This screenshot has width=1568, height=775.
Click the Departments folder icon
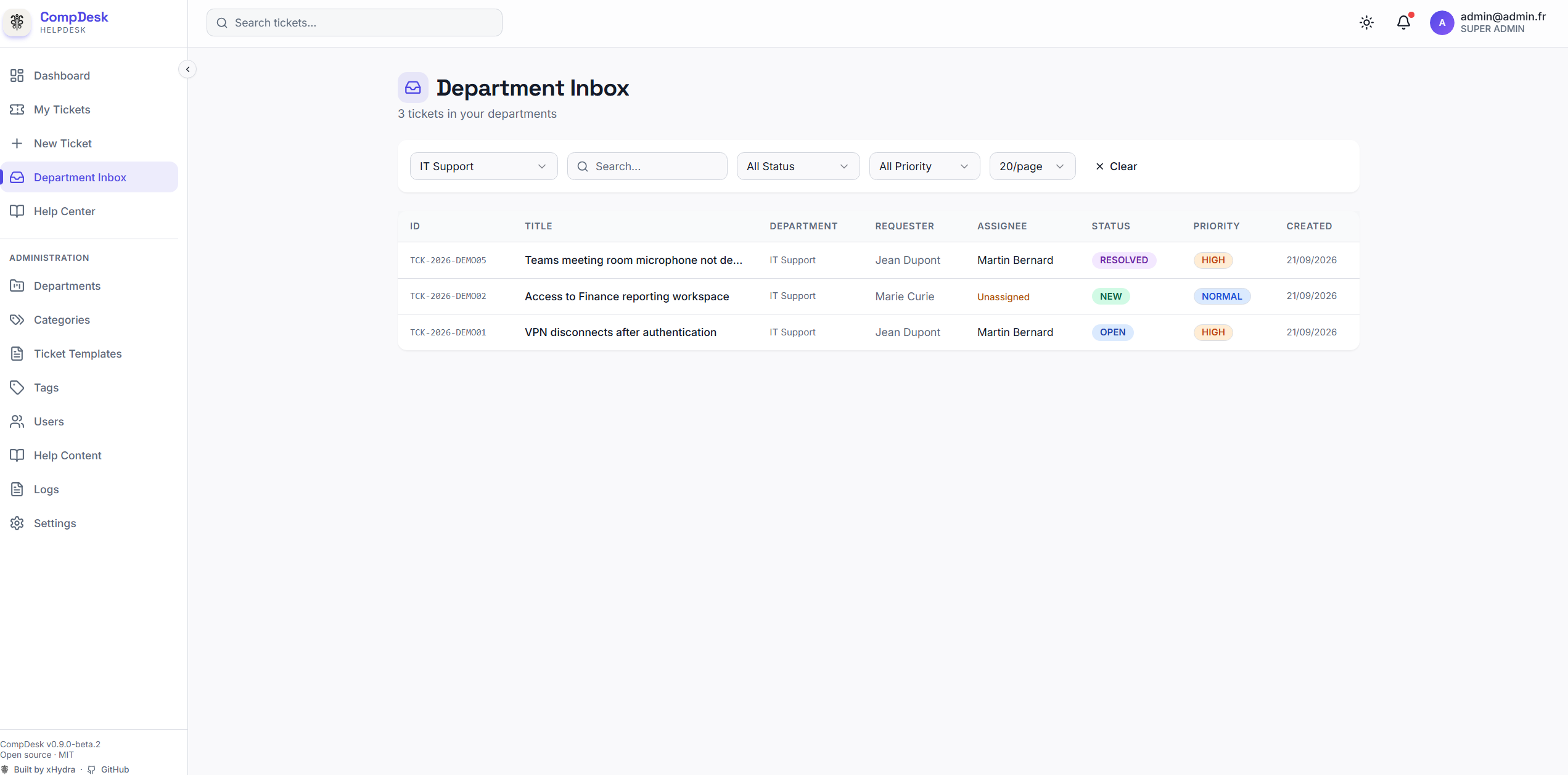[17, 285]
